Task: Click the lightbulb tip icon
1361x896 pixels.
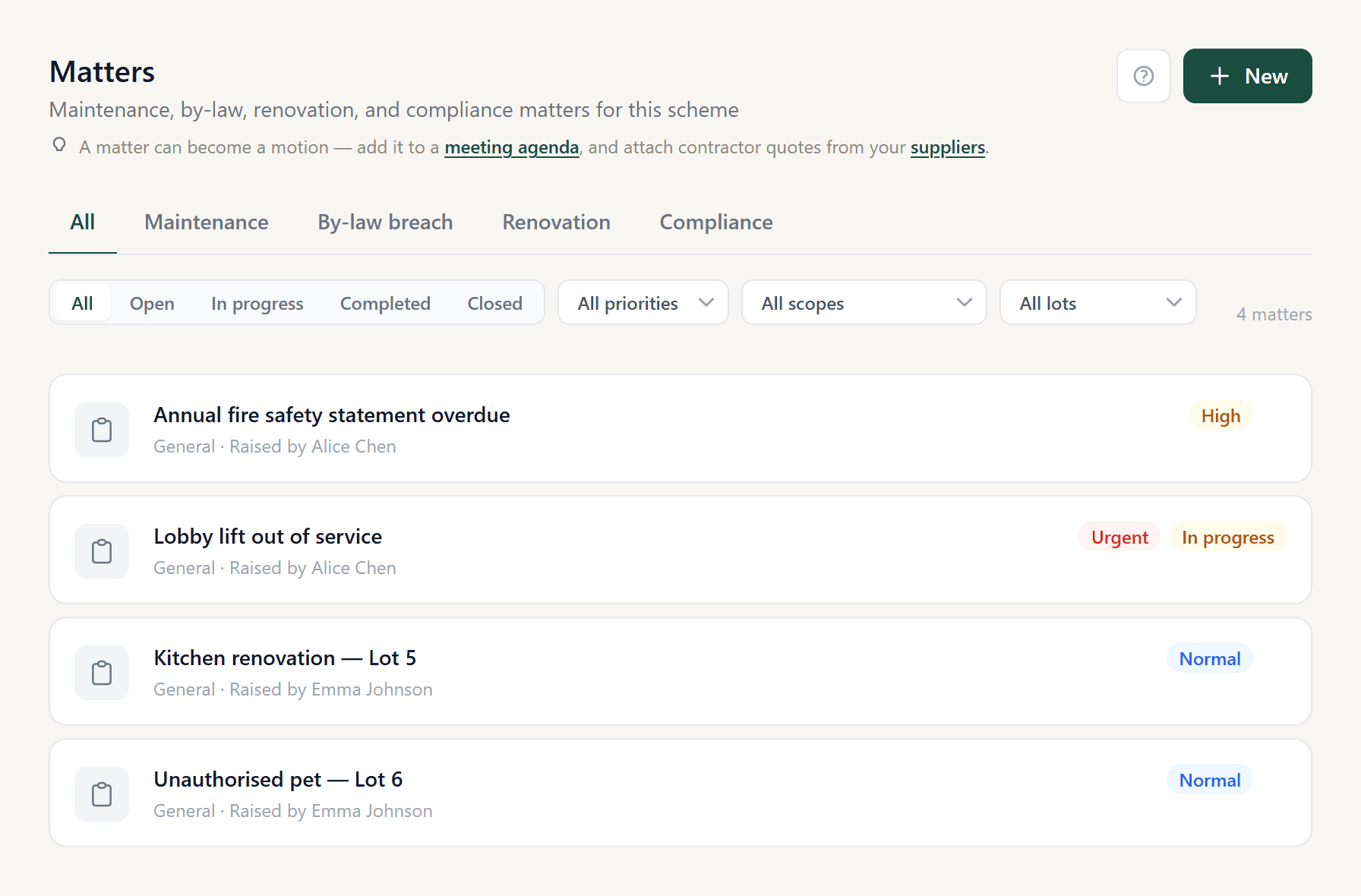Action: click(59, 144)
